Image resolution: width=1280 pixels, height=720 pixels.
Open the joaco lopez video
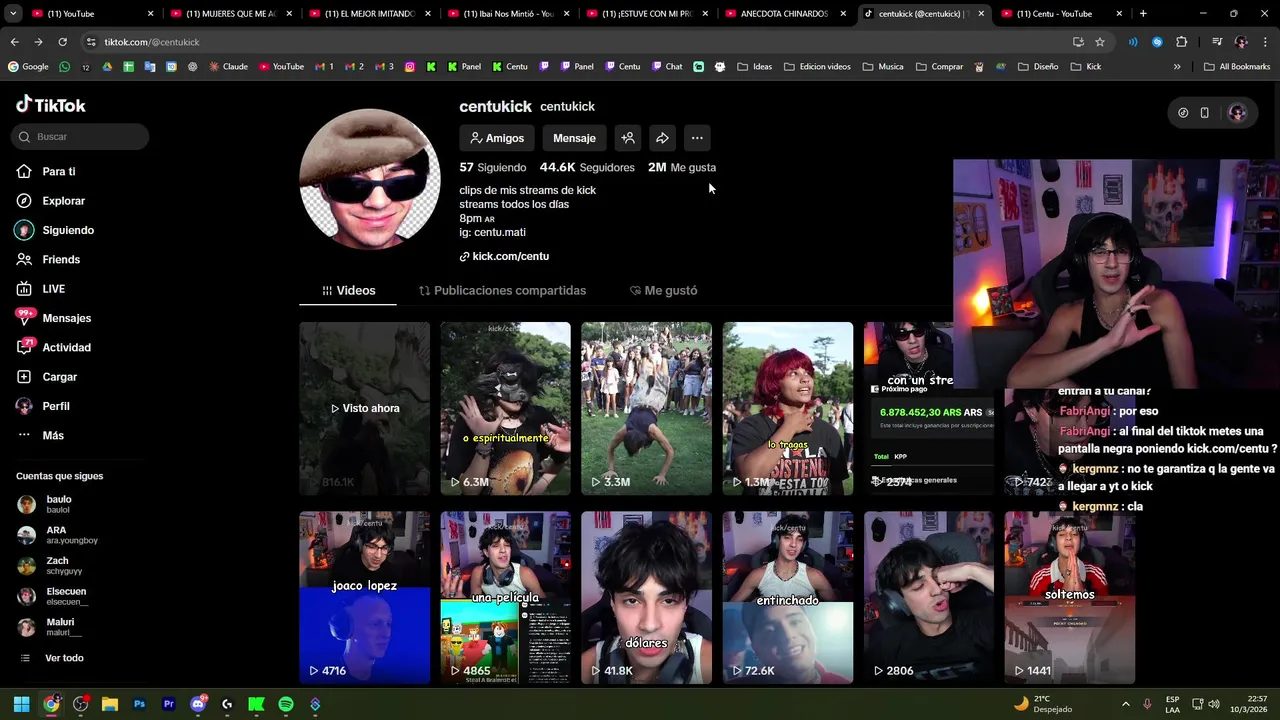364,598
